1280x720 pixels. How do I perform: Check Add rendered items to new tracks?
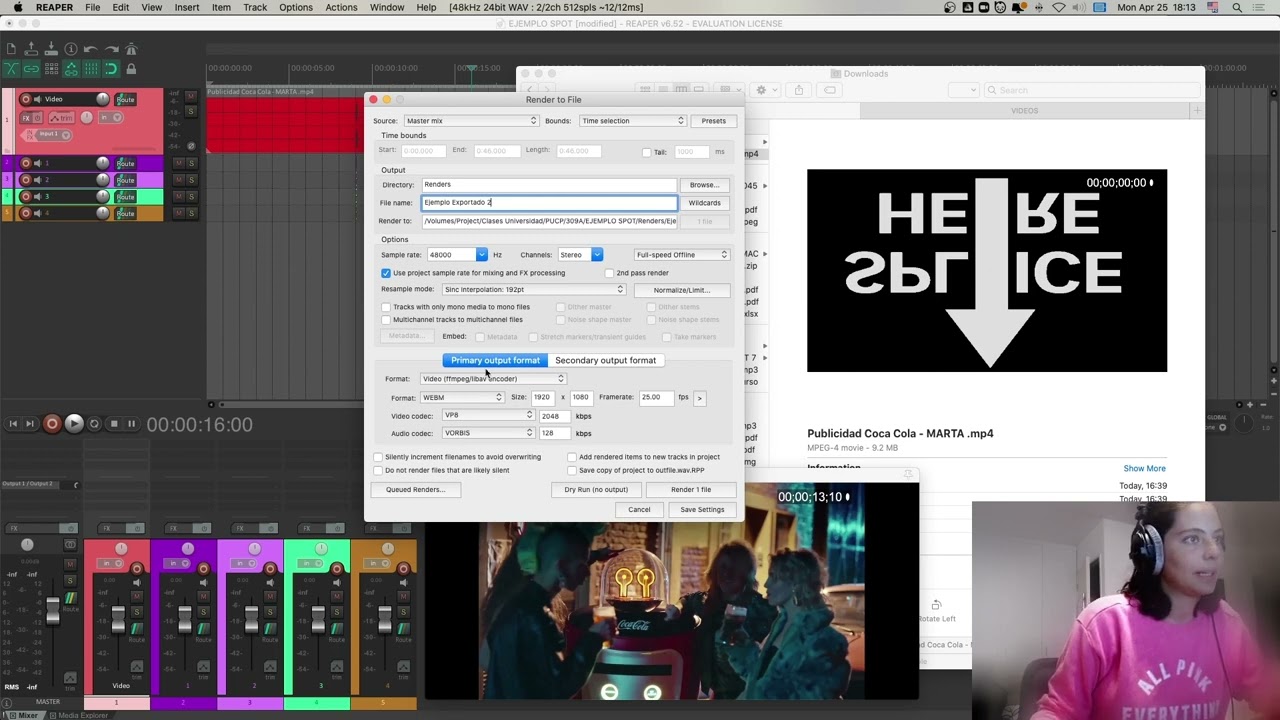(x=572, y=457)
